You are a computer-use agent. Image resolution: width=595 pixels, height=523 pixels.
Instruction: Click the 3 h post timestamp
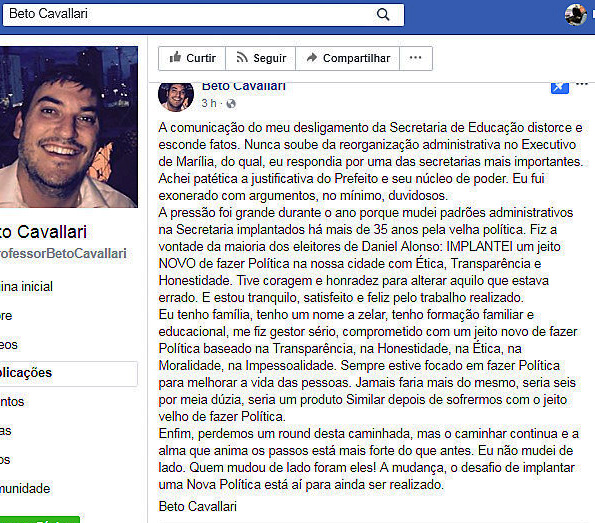click(209, 103)
